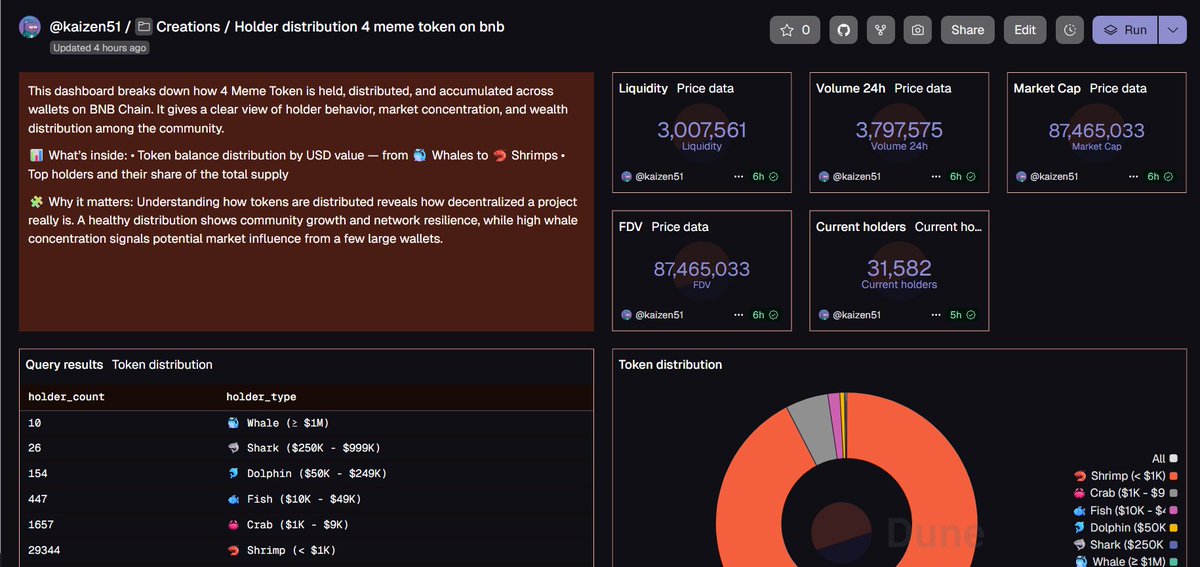This screenshot has width=1200, height=567.
Task: Click the 31,582 current holders value
Action: click(899, 268)
